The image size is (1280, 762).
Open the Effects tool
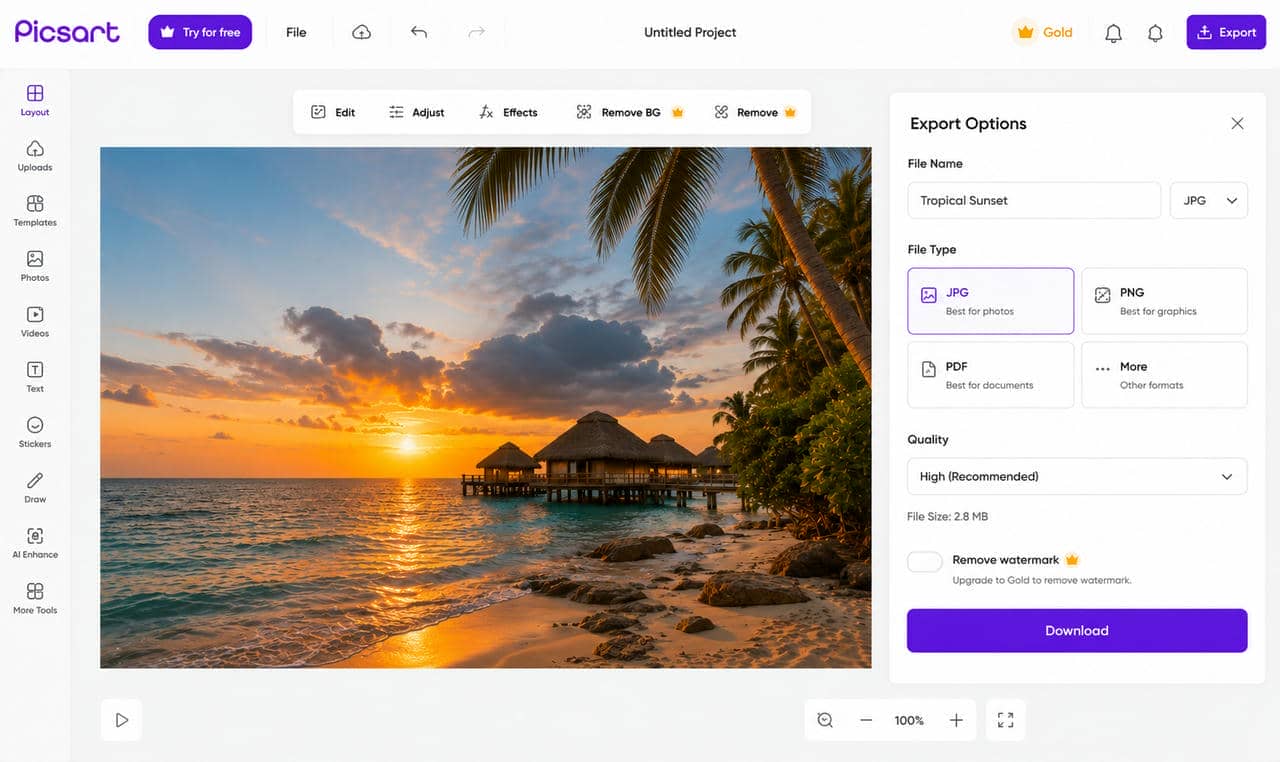click(x=508, y=112)
